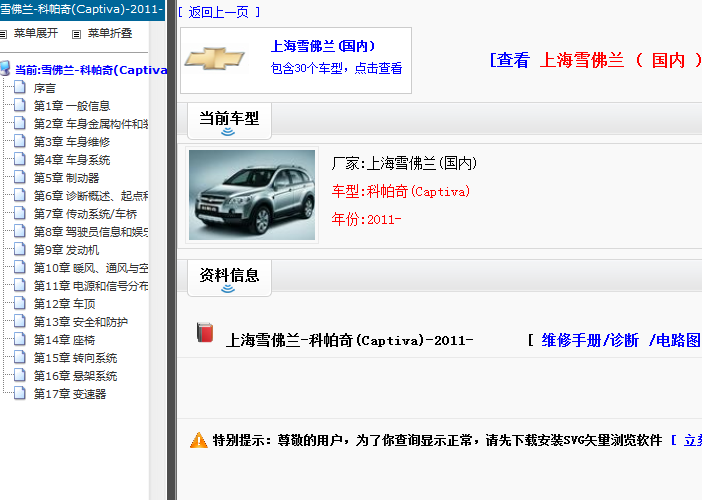Click the page icon beside 第5章 制动器
This screenshot has width=702, height=500.
pos(20,177)
